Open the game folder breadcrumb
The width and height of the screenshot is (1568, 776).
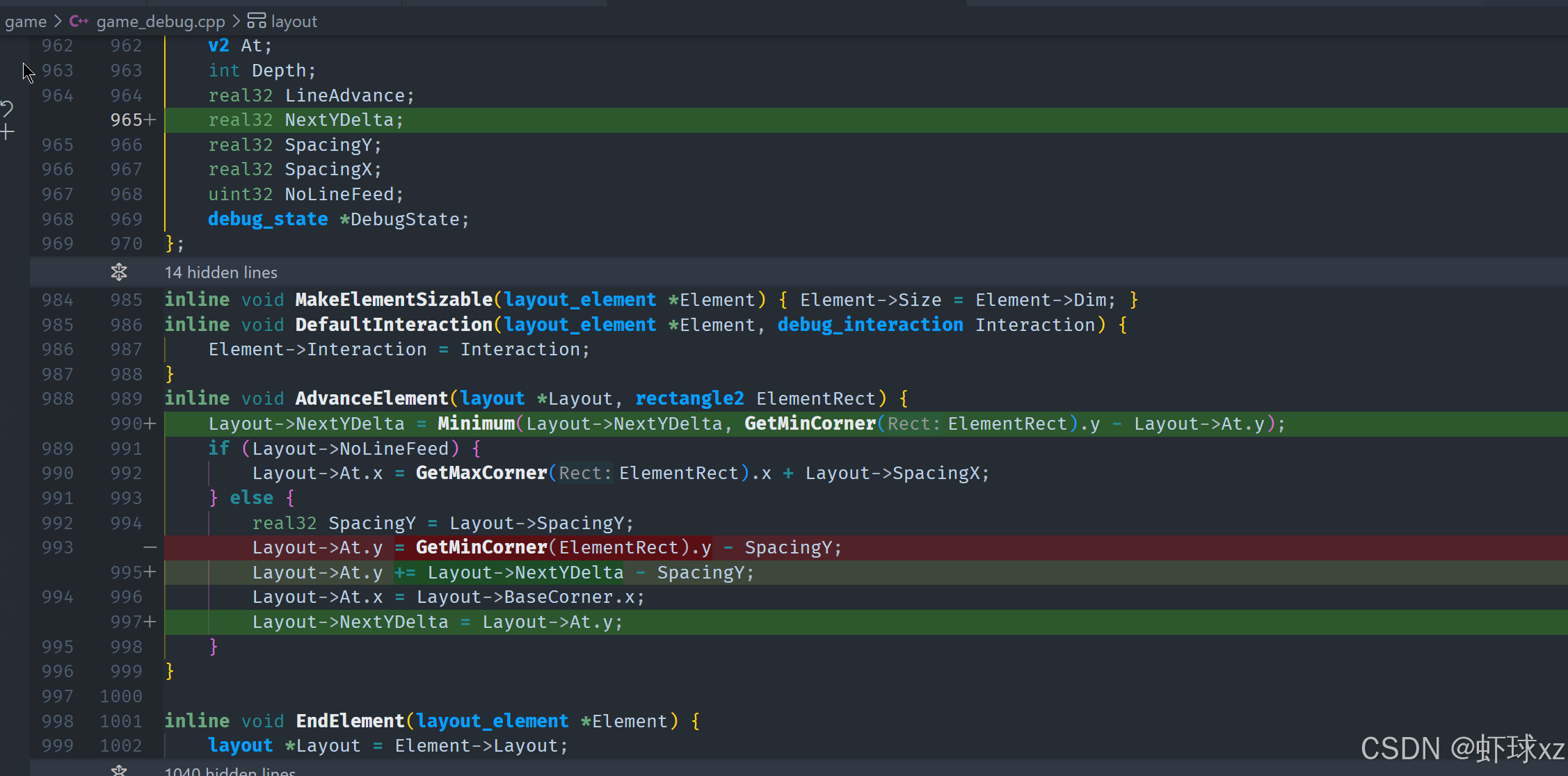click(25, 22)
